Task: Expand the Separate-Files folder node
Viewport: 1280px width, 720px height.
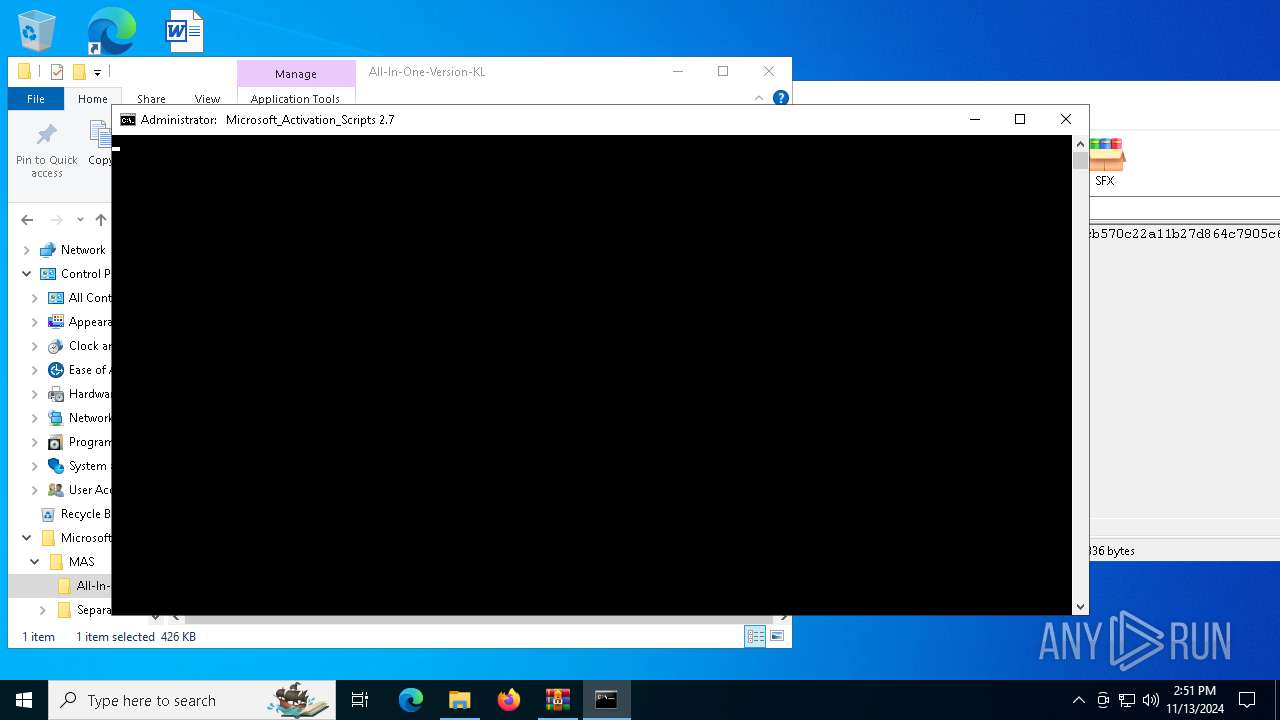Action: point(43,610)
